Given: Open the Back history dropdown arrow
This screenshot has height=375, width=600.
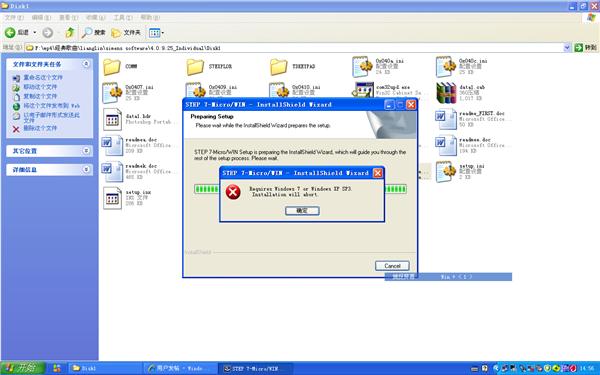Looking at the screenshot, I should coord(34,33).
